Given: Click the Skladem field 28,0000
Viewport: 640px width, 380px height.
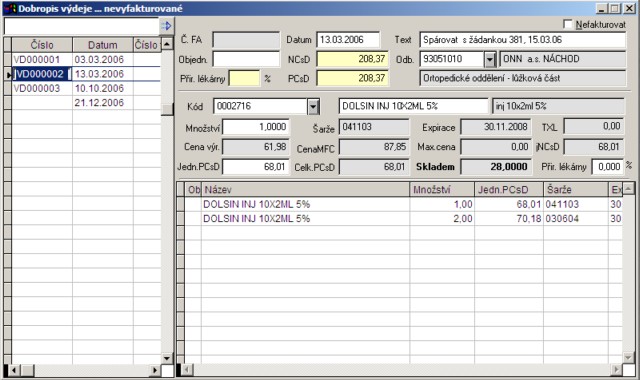Looking at the screenshot, I should 496,167.
